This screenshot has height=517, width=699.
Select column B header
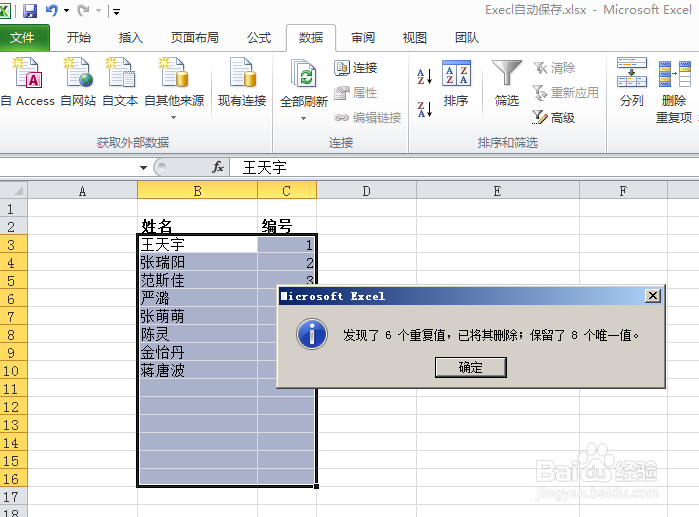[197, 191]
